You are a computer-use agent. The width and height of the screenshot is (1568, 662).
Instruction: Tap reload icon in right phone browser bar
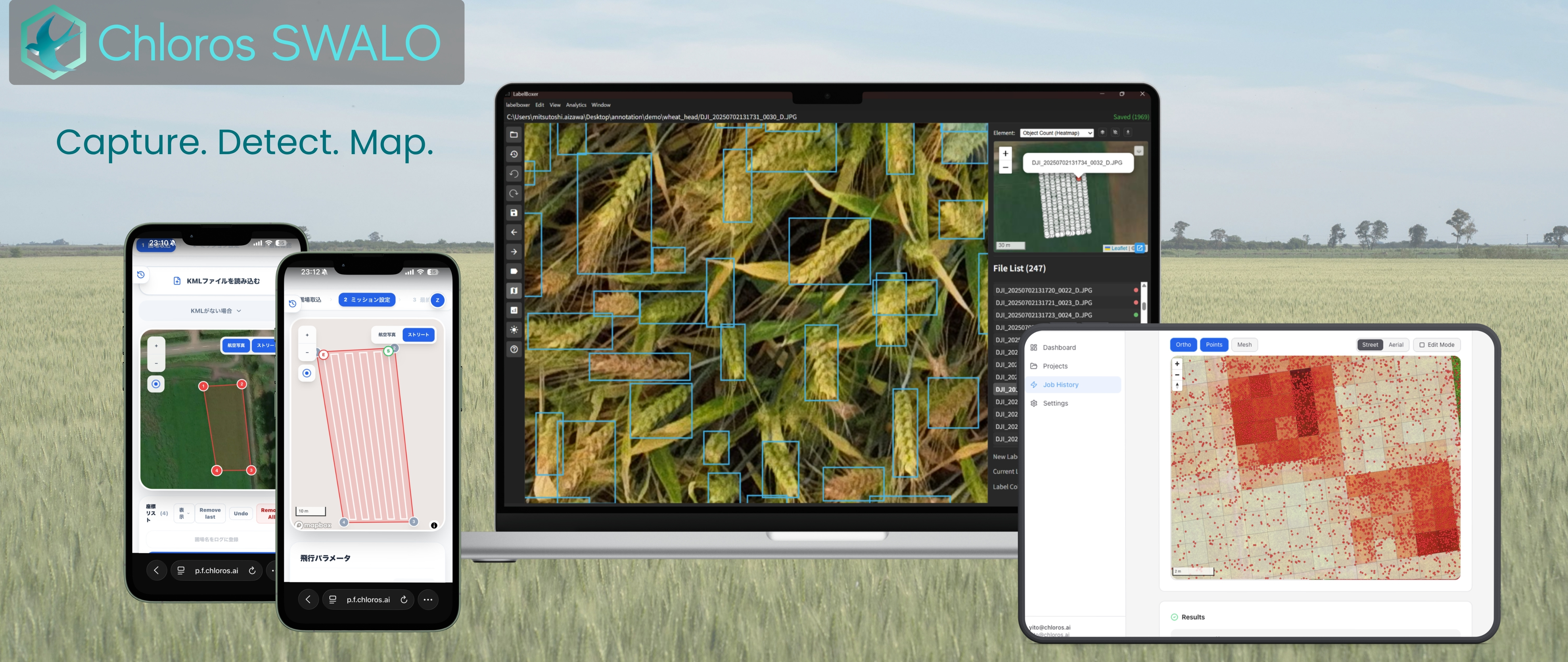[x=404, y=599]
